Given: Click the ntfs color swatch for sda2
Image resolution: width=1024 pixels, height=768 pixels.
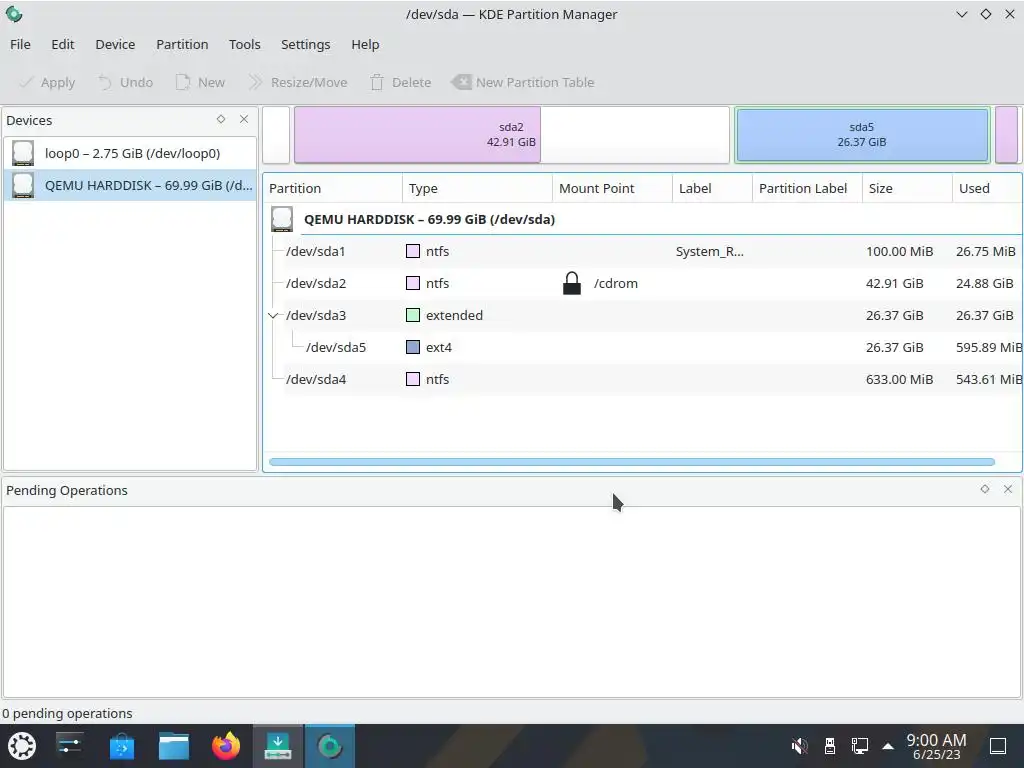Looking at the screenshot, I should click(x=413, y=283).
